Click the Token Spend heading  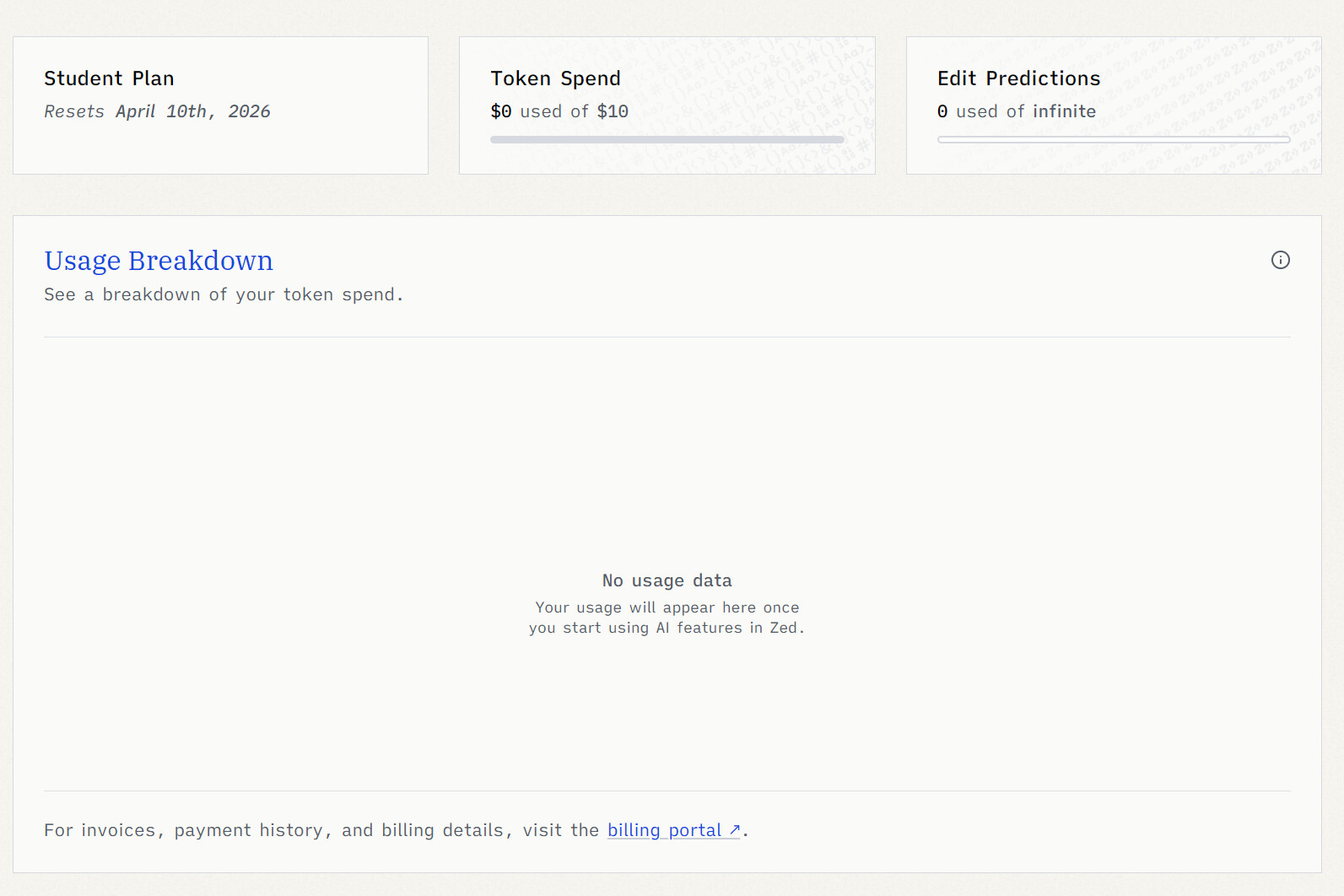point(555,78)
